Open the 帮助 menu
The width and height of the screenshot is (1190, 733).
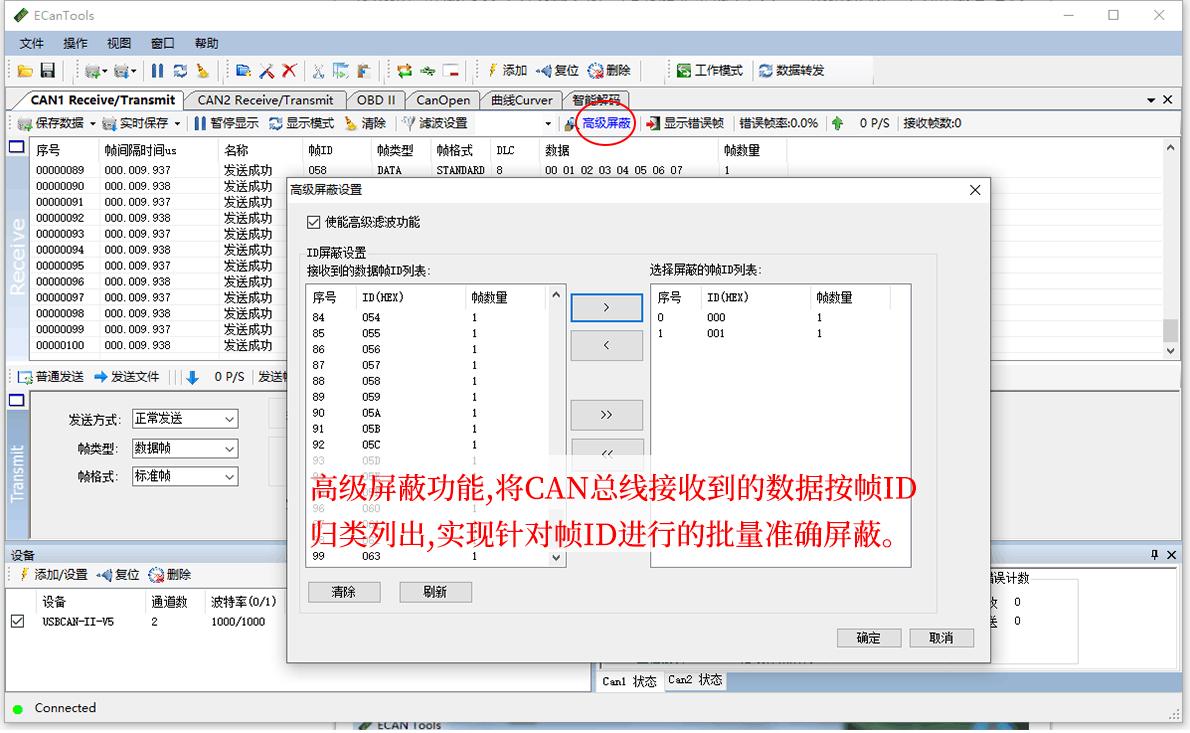[206, 43]
